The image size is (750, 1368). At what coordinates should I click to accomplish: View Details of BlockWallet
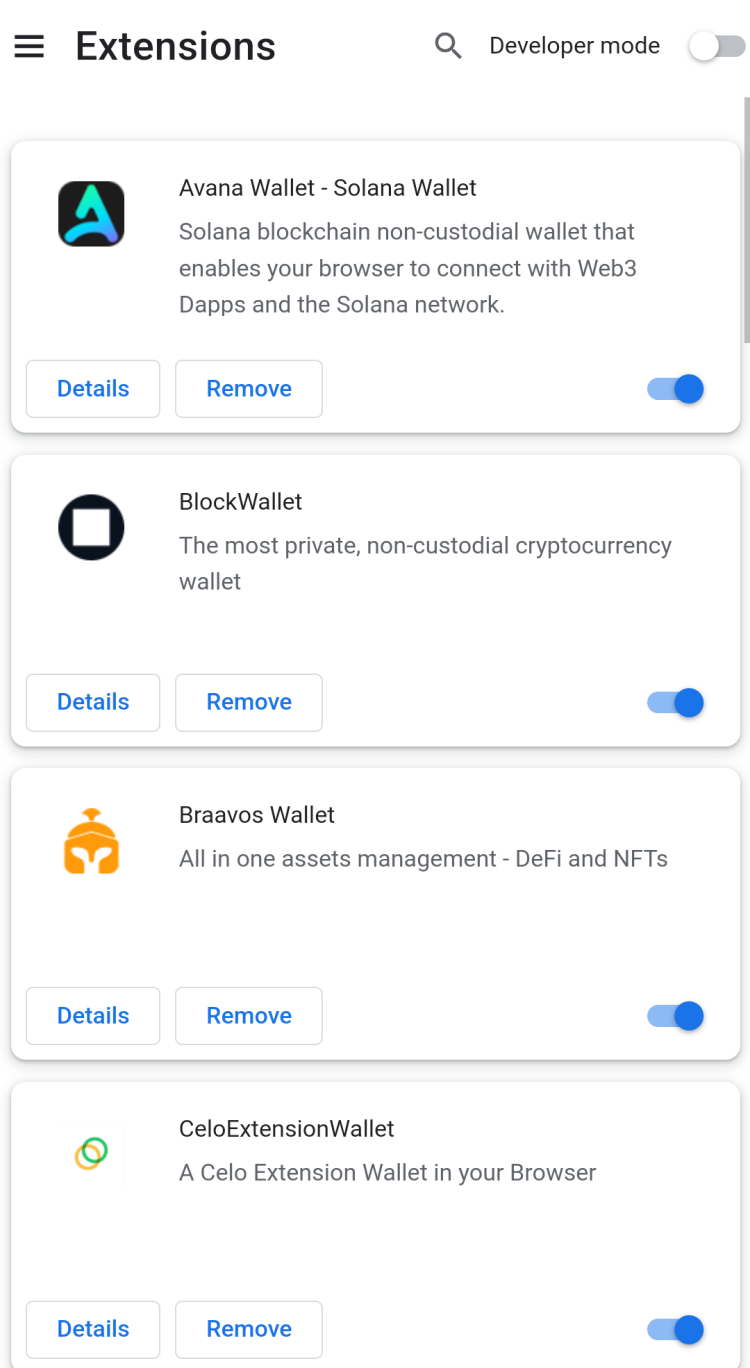click(93, 702)
